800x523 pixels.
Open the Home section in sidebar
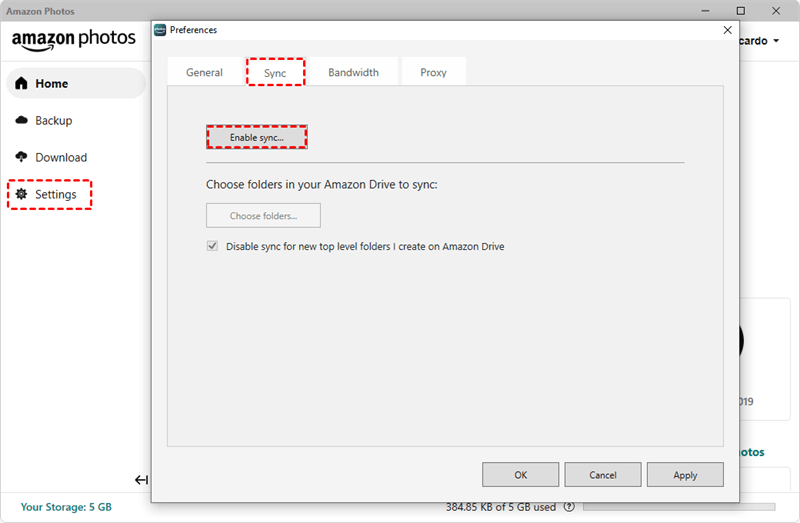click(x=76, y=83)
